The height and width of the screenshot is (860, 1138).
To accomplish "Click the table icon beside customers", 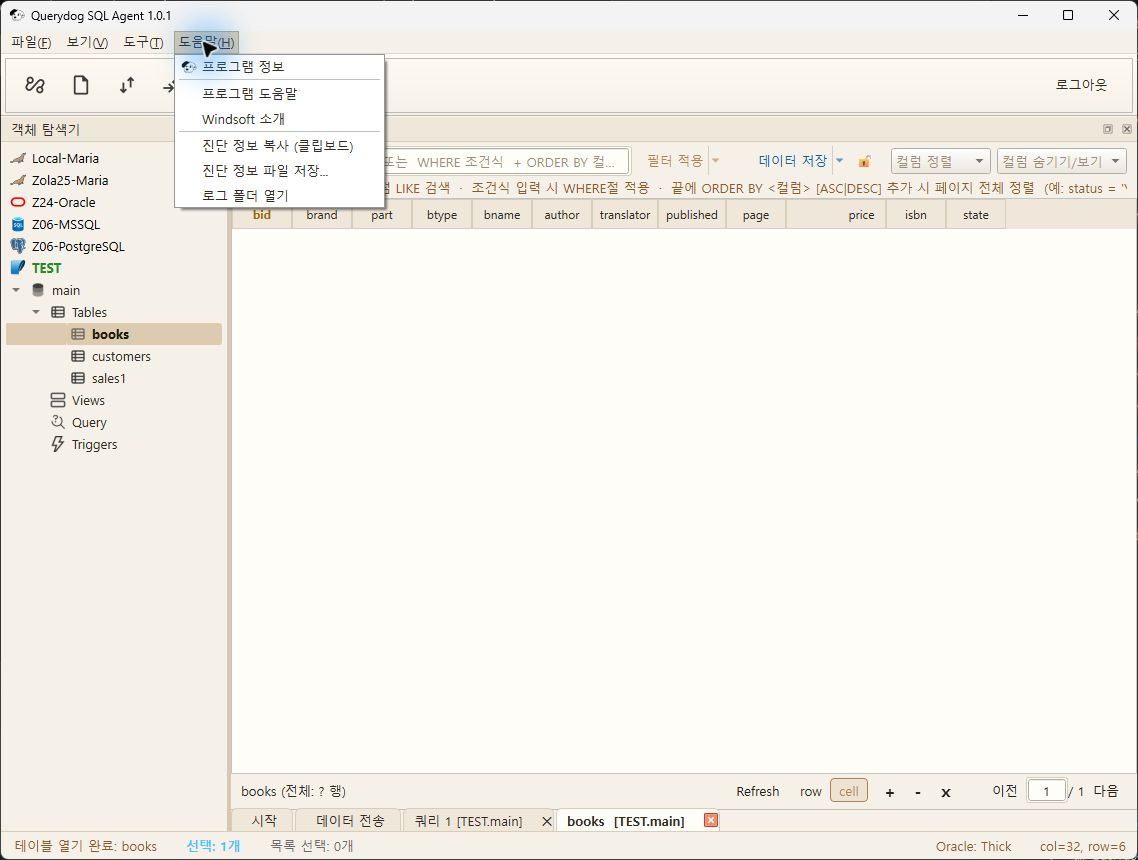I will (78, 356).
